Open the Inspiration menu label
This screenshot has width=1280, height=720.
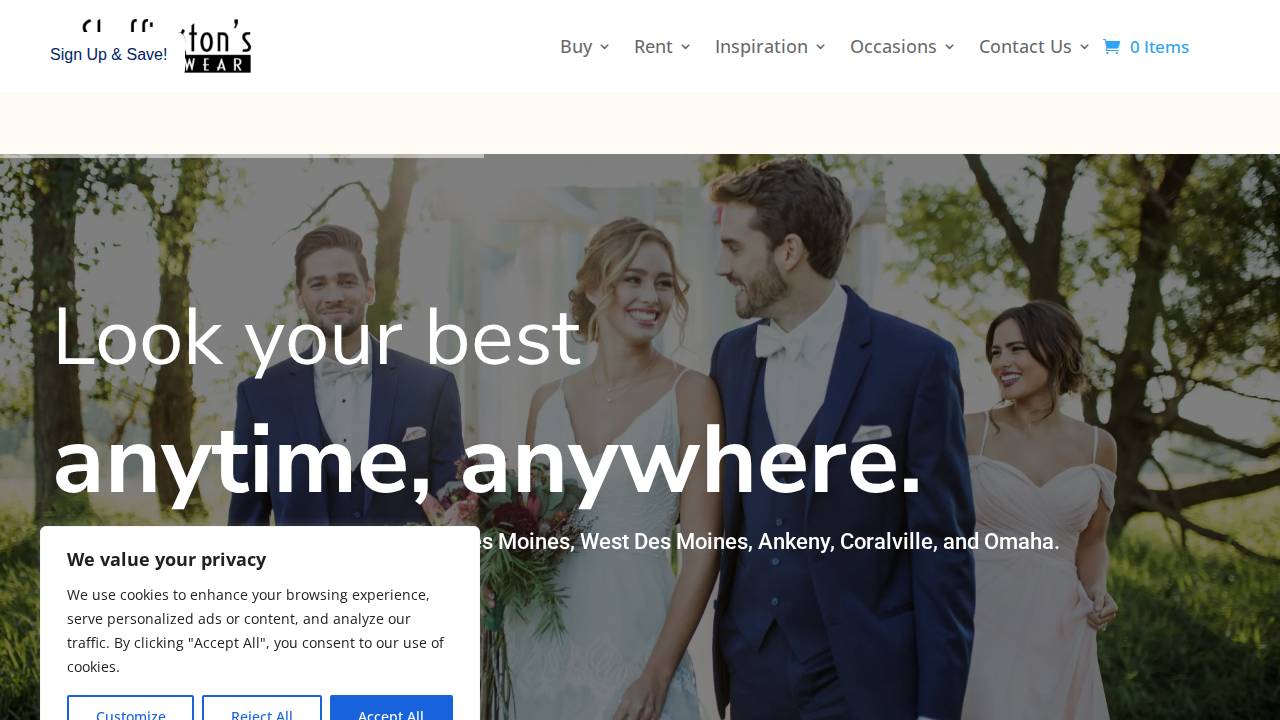point(761,47)
